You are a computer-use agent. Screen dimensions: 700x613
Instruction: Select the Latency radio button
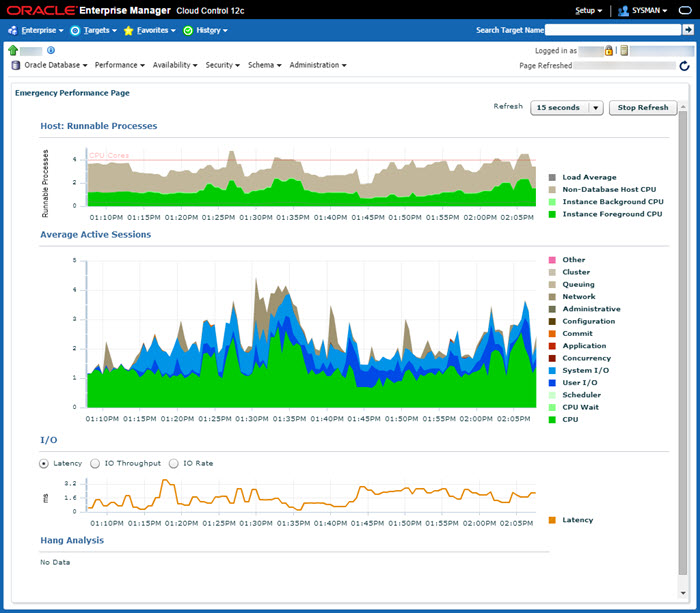[x=44, y=463]
